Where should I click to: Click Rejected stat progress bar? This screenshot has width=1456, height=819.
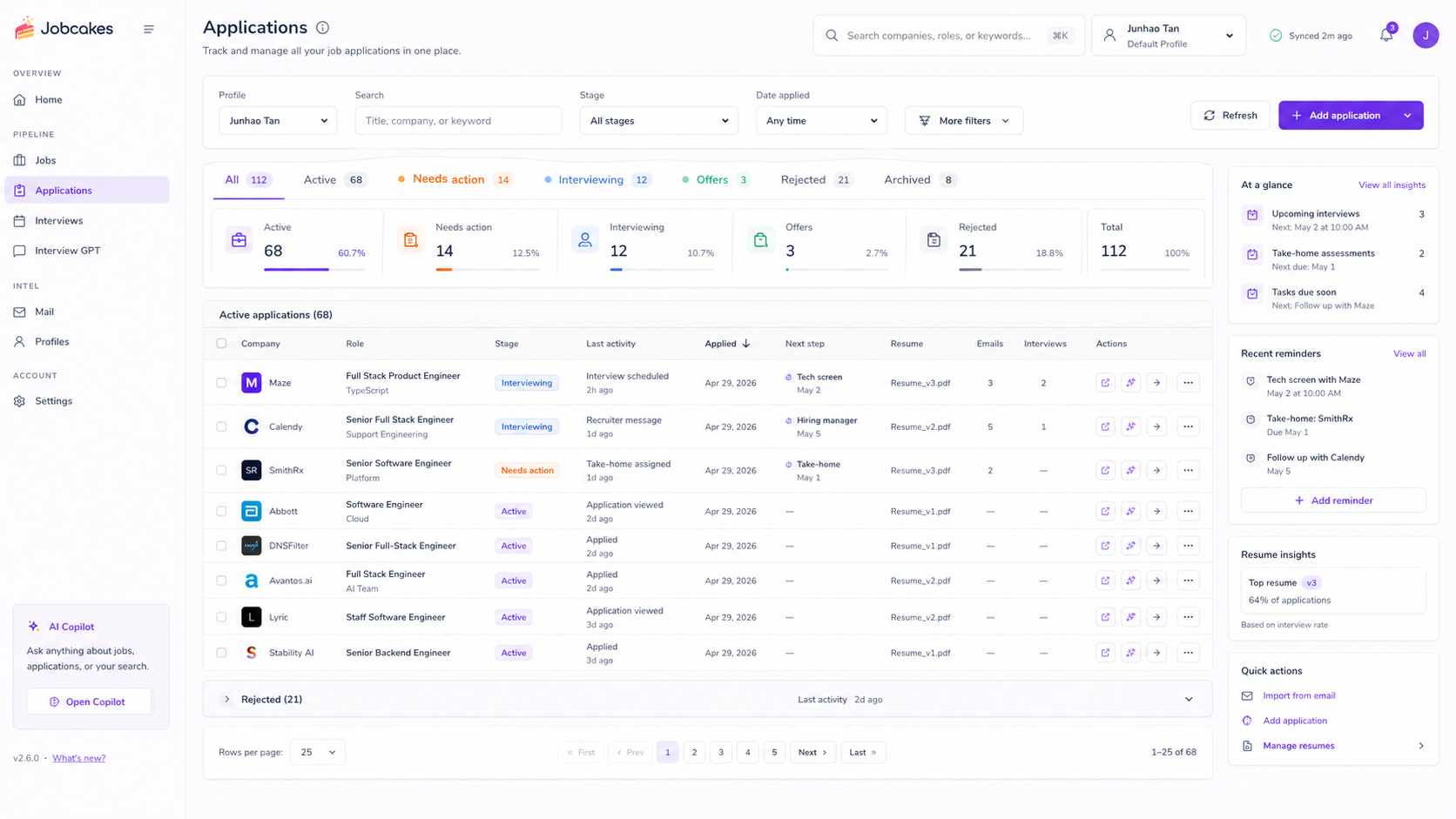(x=1011, y=270)
